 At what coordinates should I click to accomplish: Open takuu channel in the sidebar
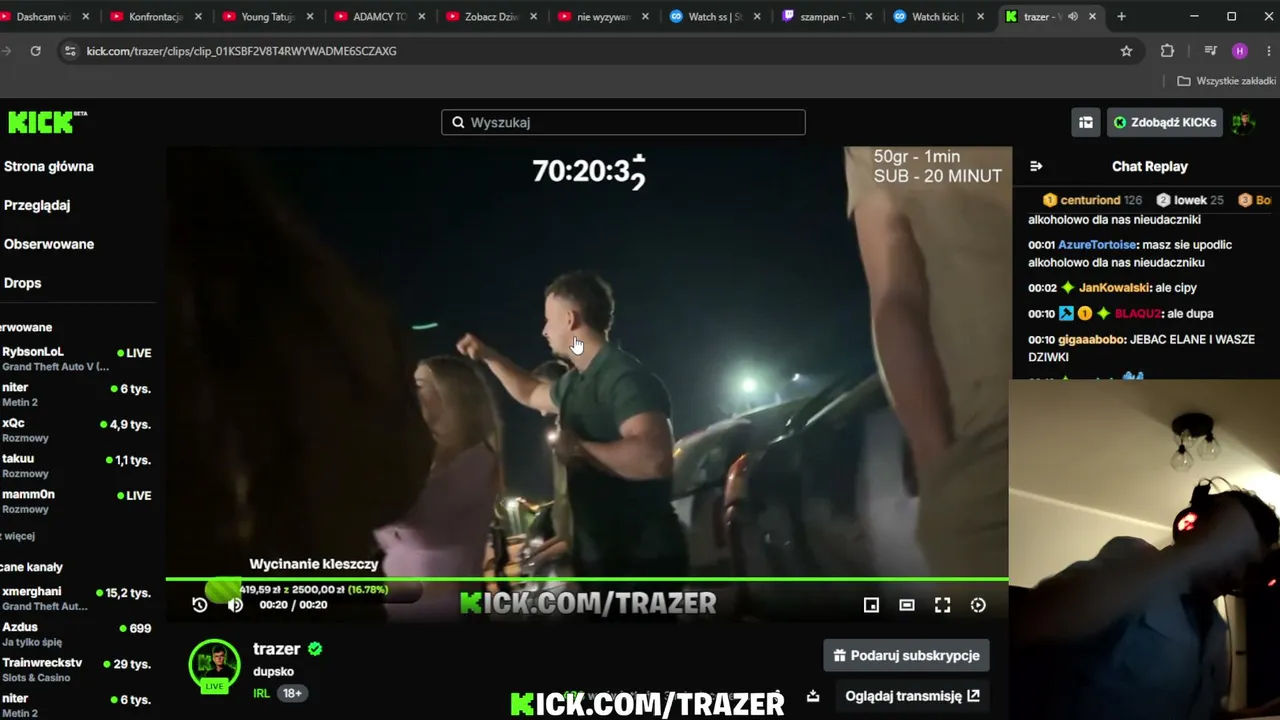coord(77,466)
